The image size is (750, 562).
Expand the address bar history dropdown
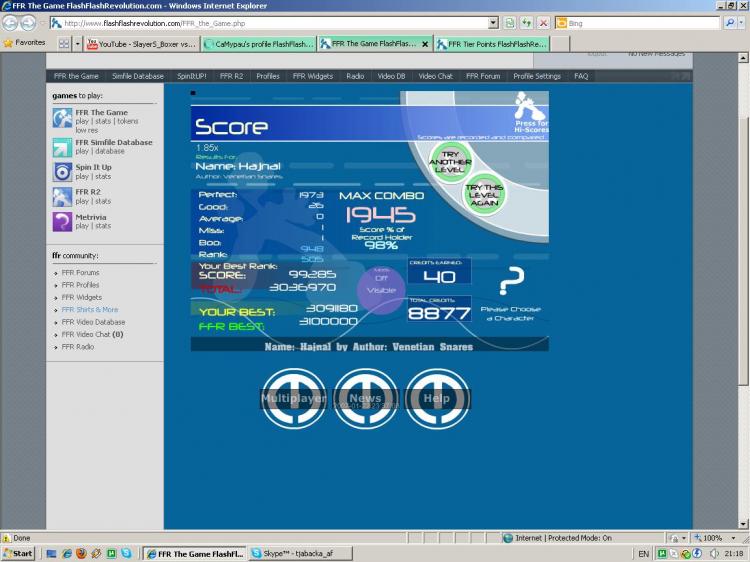pyautogui.click(x=494, y=22)
